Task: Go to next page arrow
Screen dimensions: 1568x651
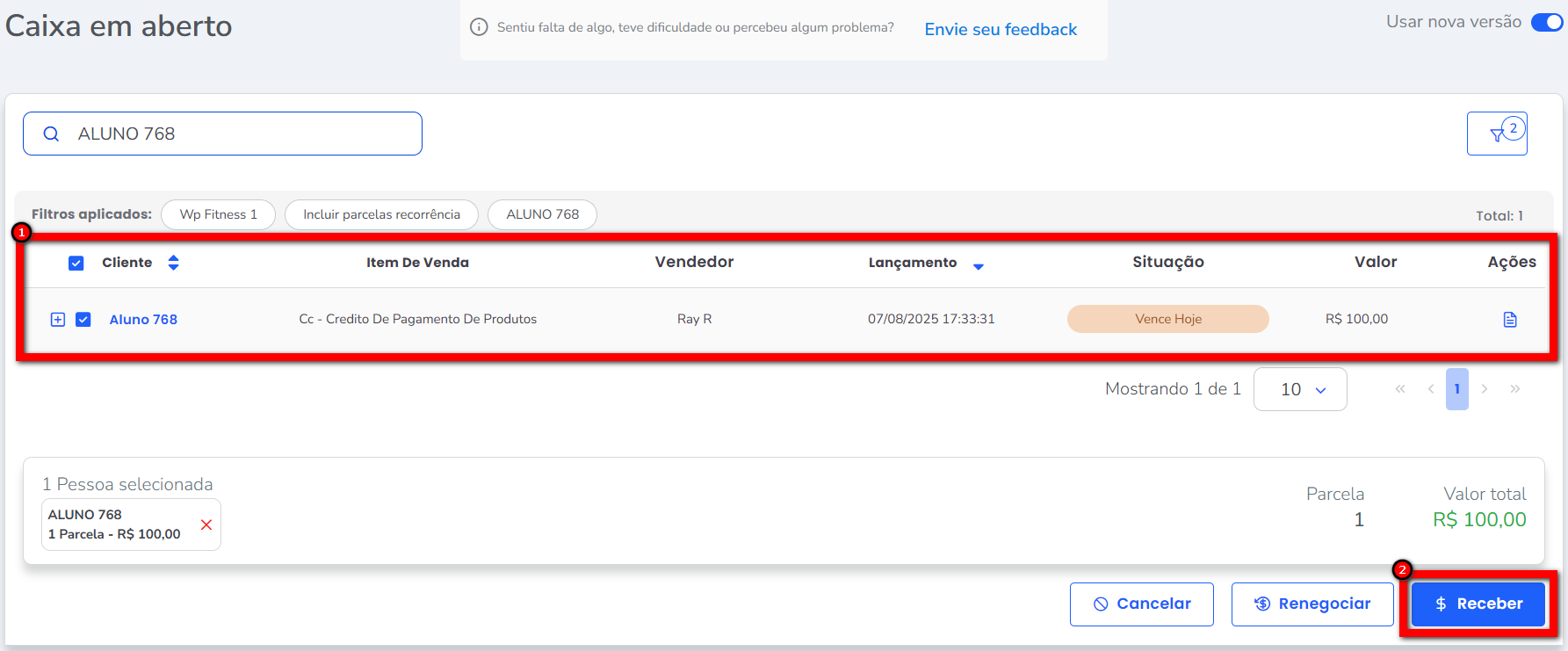Action: pyautogui.click(x=1485, y=389)
